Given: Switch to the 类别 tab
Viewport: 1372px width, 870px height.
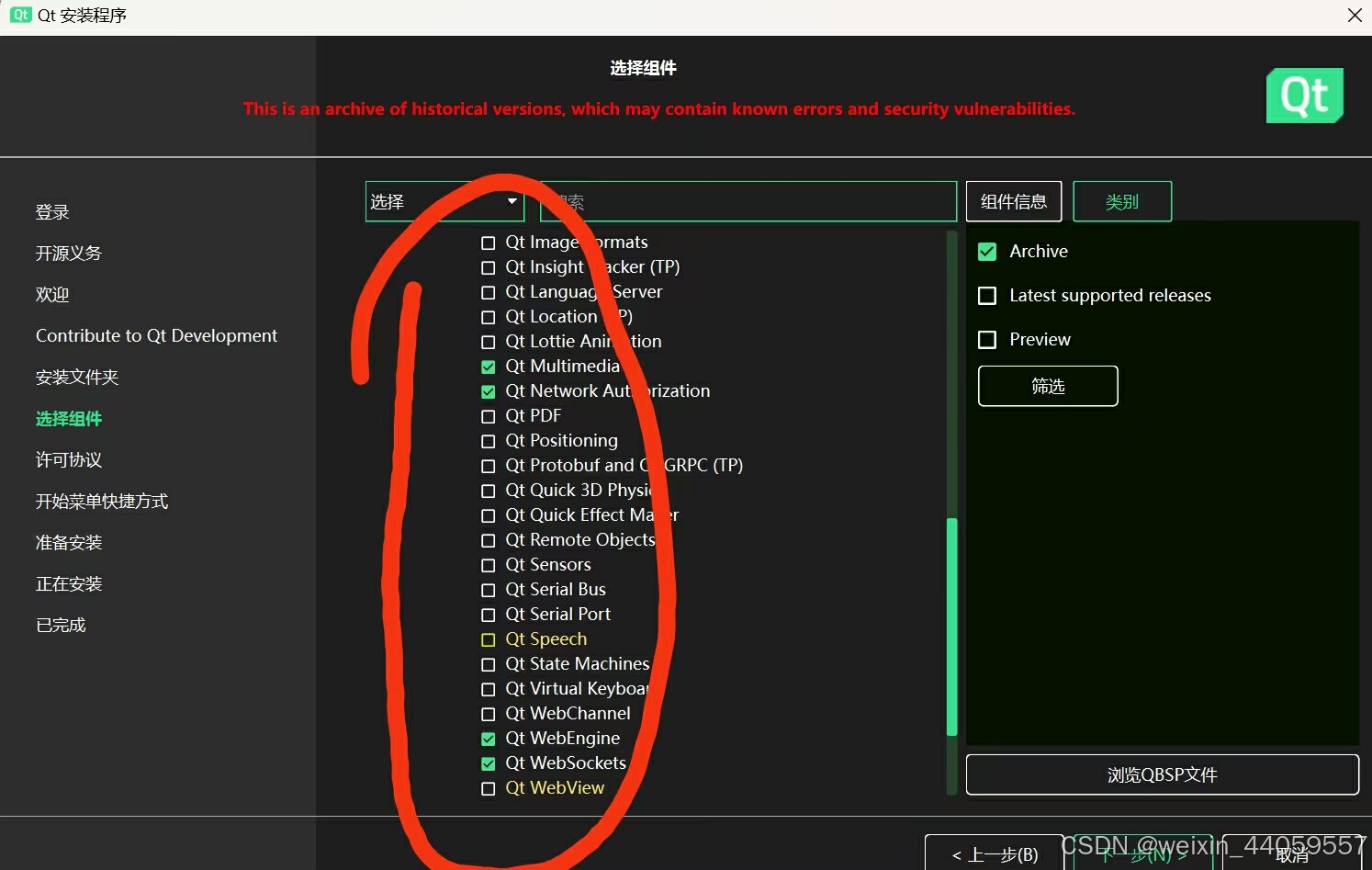Looking at the screenshot, I should pos(1121,201).
